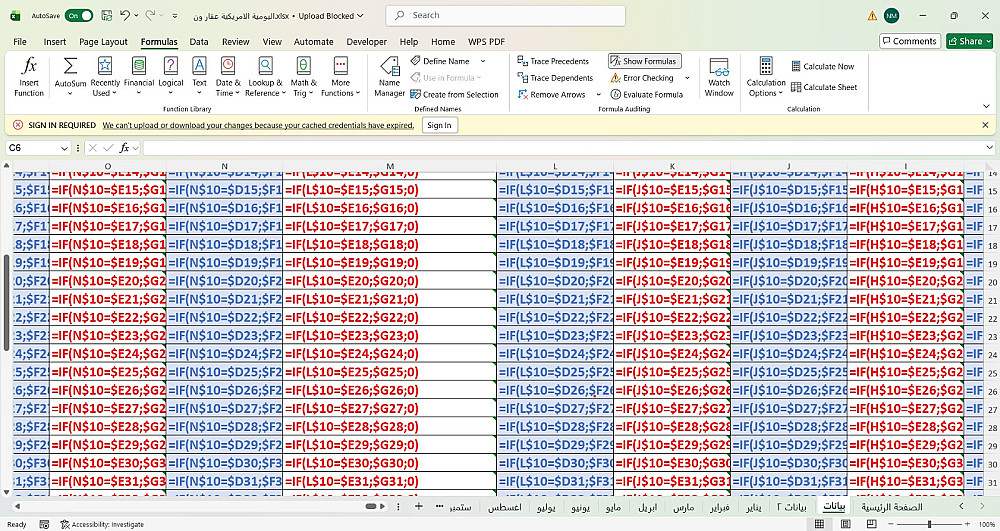Open the Data ribbon tab
The image size is (1000, 531).
pos(199,42)
